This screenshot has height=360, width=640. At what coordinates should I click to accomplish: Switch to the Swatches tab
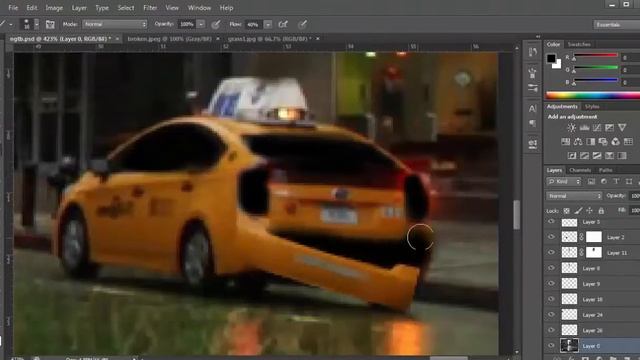pyautogui.click(x=579, y=44)
